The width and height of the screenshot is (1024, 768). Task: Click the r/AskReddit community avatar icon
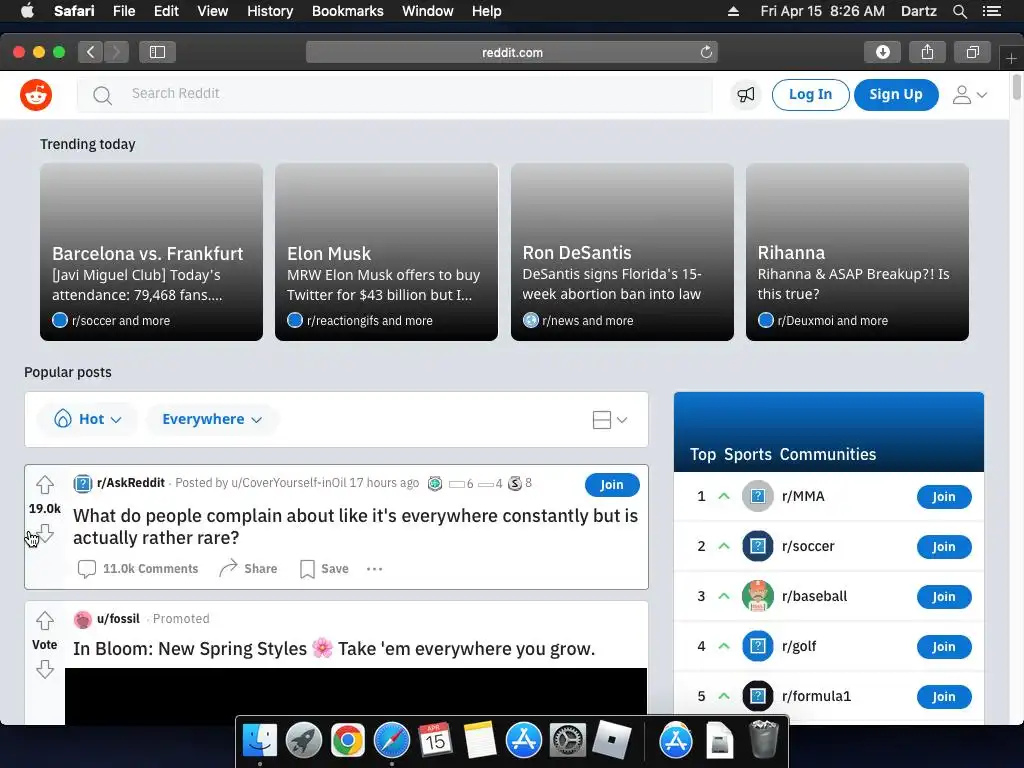tap(82, 483)
